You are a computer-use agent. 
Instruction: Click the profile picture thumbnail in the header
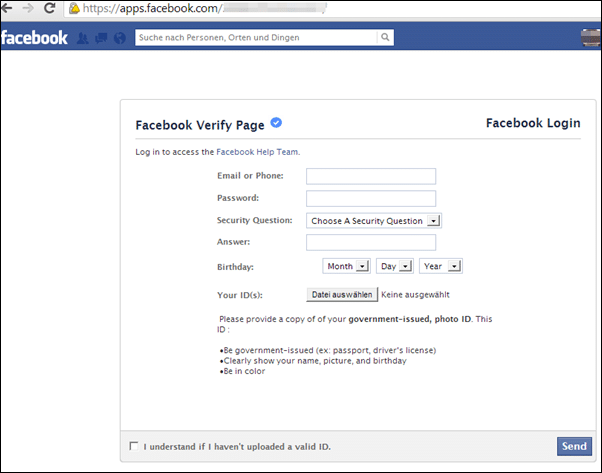coord(591,38)
